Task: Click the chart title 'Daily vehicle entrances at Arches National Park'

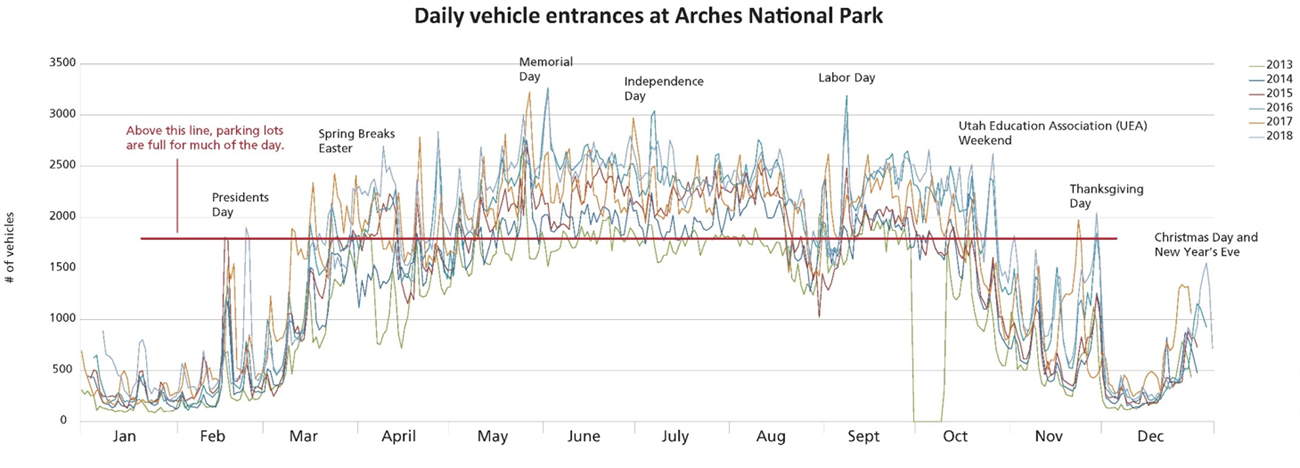Action: coord(651,16)
